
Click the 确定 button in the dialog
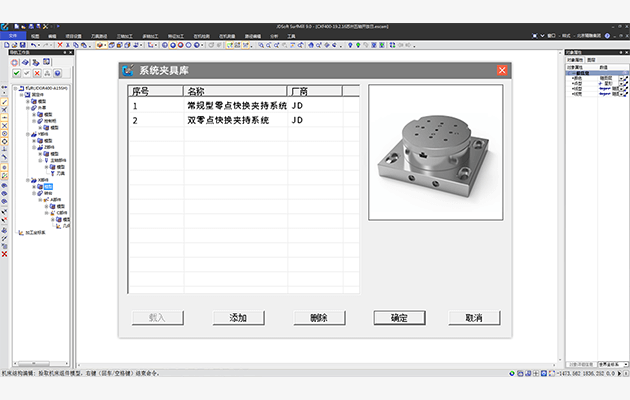click(399, 318)
